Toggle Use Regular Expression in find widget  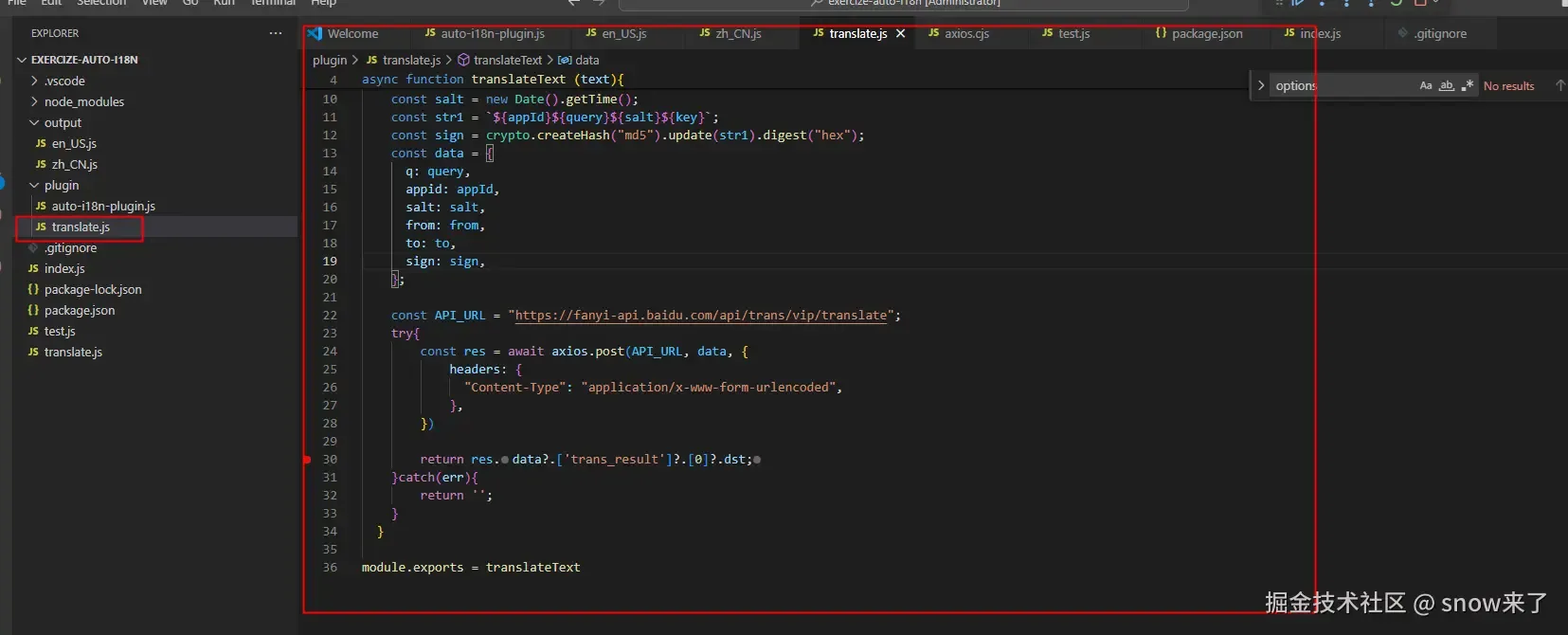pyautogui.click(x=1468, y=85)
